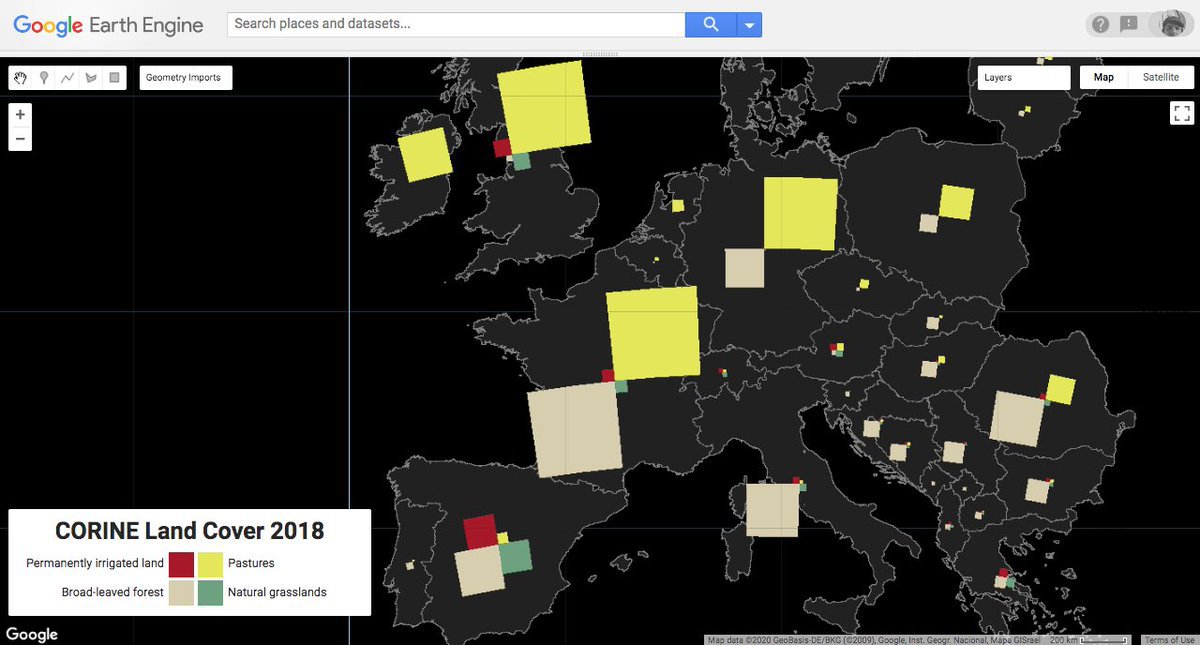Select the Map view tab
Viewport: 1200px width, 645px height.
tap(1104, 78)
